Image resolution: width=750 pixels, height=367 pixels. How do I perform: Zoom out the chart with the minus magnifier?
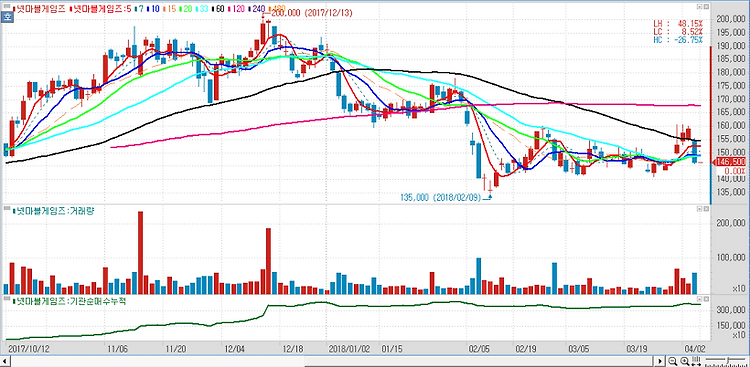click(x=673, y=361)
